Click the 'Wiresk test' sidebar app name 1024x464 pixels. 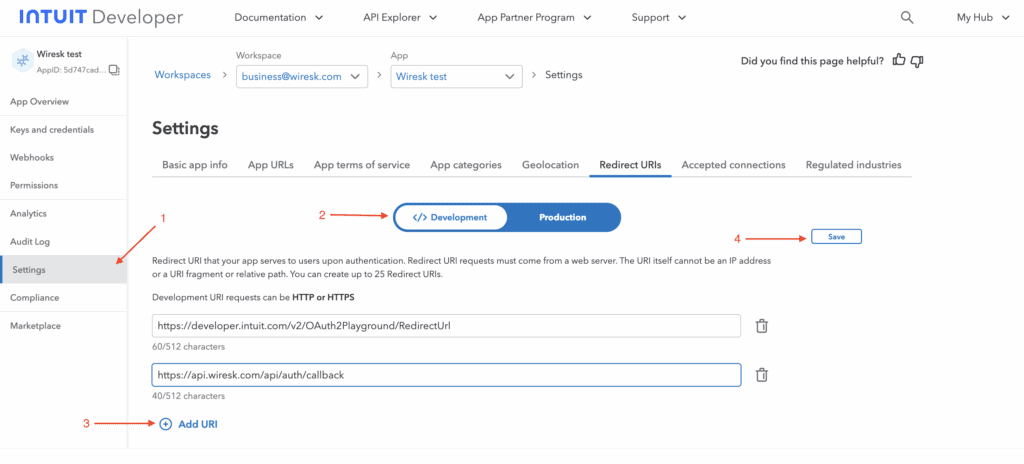coord(59,54)
